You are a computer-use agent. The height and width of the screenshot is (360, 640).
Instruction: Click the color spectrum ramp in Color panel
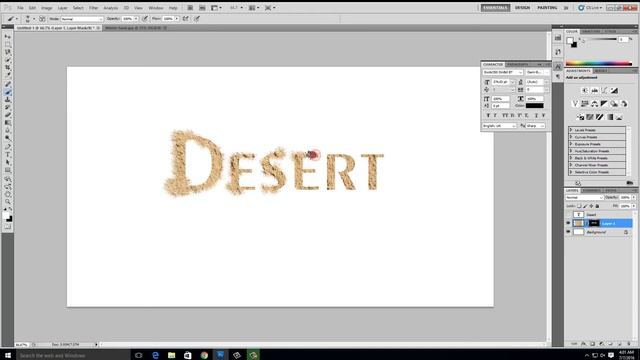pyautogui.click(x=598, y=63)
